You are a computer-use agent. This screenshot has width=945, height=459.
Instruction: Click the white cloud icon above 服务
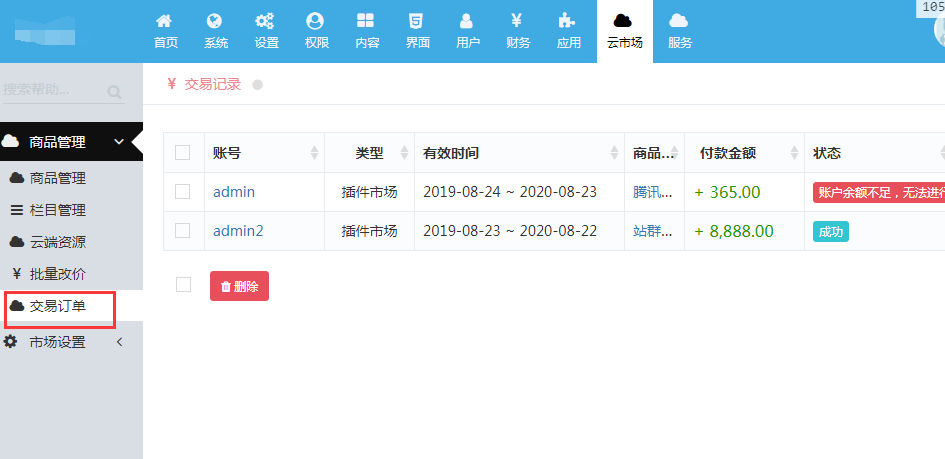(679, 21)
